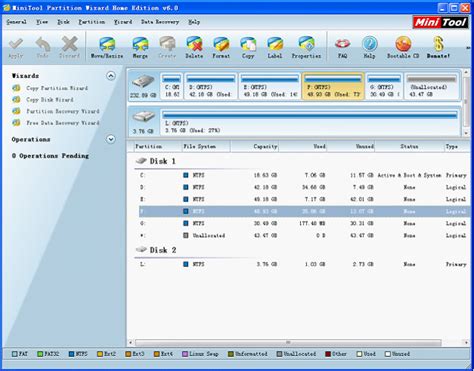
Task: Select the E: NTFS partition block
Action: 269,86
